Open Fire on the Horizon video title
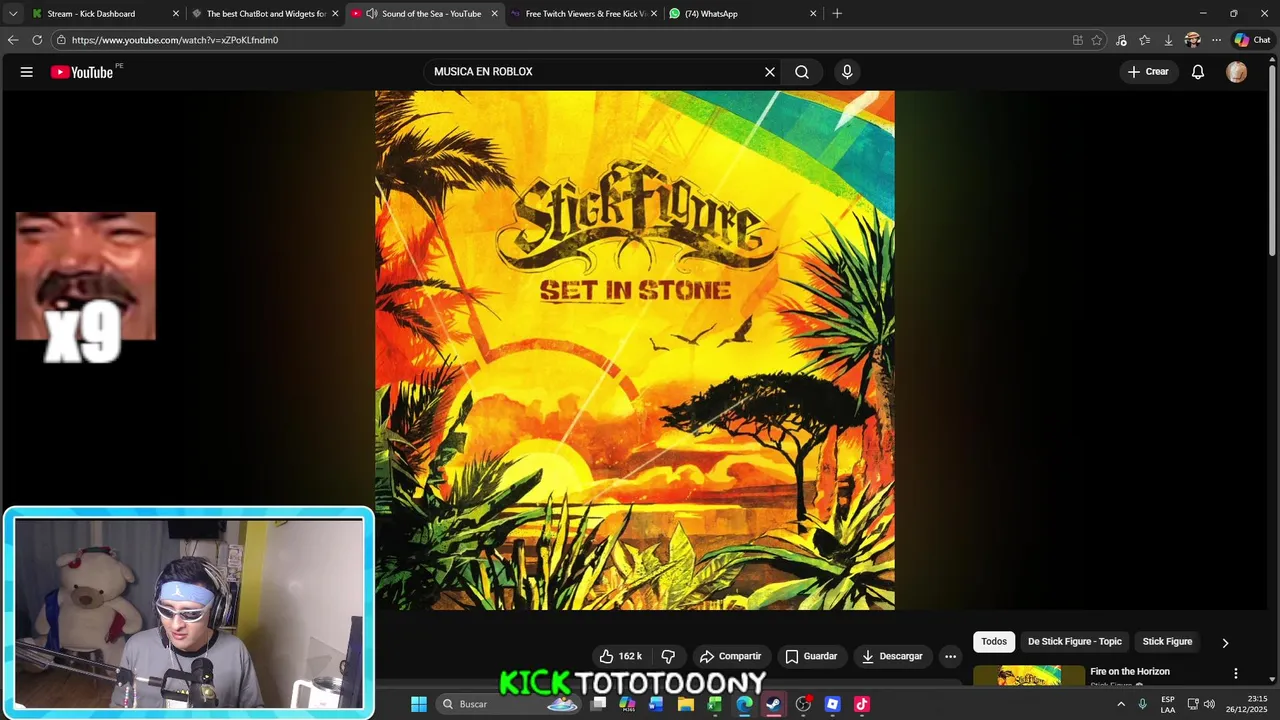The image size is (1280, 720). coord(1130,672)
